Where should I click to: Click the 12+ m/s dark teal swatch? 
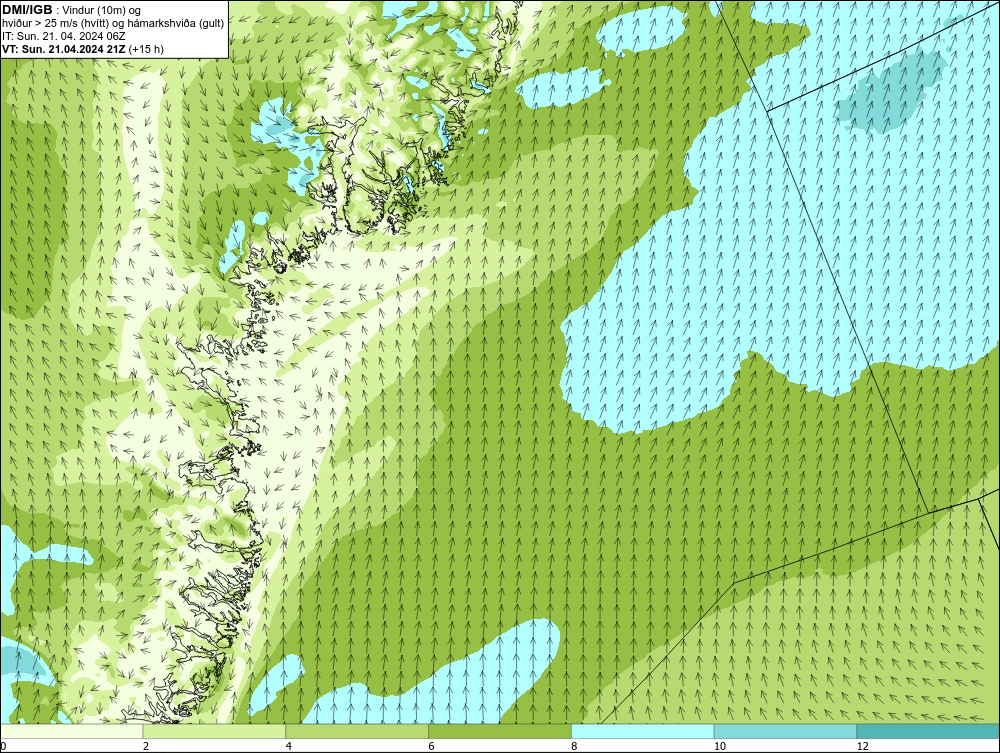pyautogui.click(x=928, y=731)
